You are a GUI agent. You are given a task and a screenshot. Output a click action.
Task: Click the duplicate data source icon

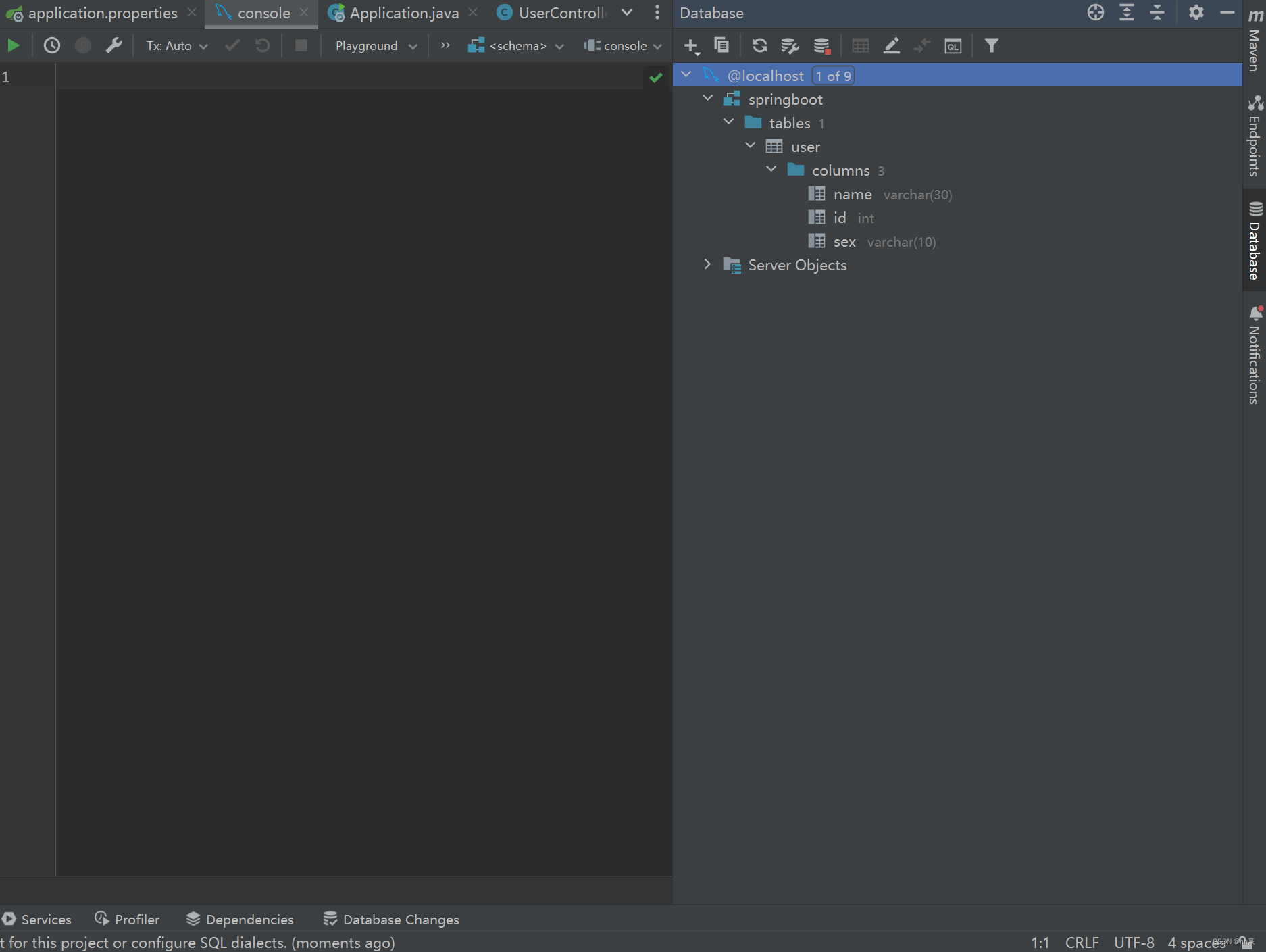[721, 45]
